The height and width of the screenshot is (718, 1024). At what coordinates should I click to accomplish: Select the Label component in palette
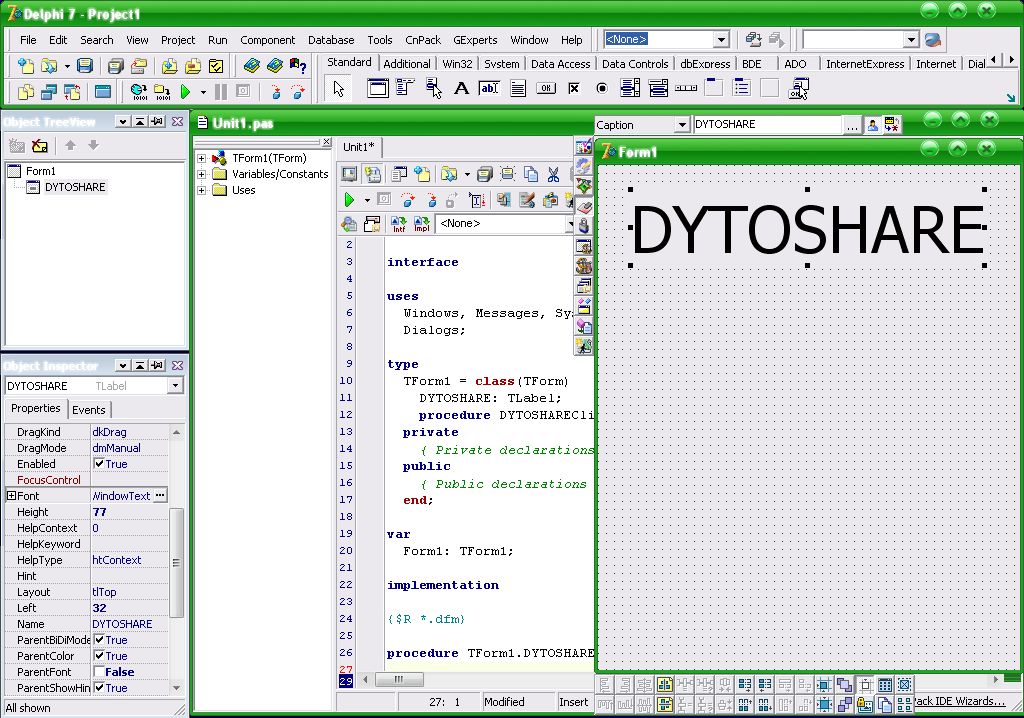461,88
